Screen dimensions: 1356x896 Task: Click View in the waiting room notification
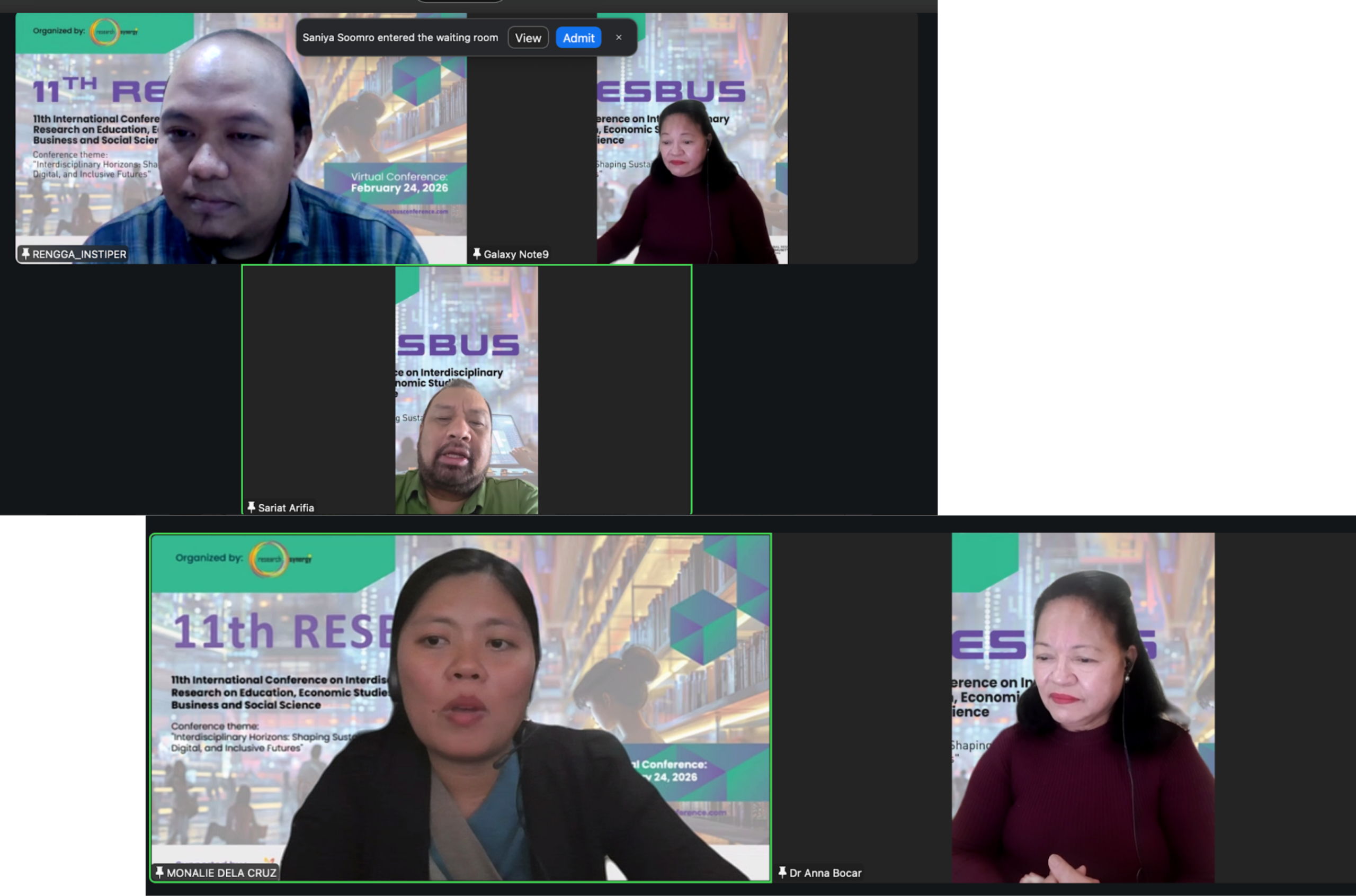(x=528, y=38)
